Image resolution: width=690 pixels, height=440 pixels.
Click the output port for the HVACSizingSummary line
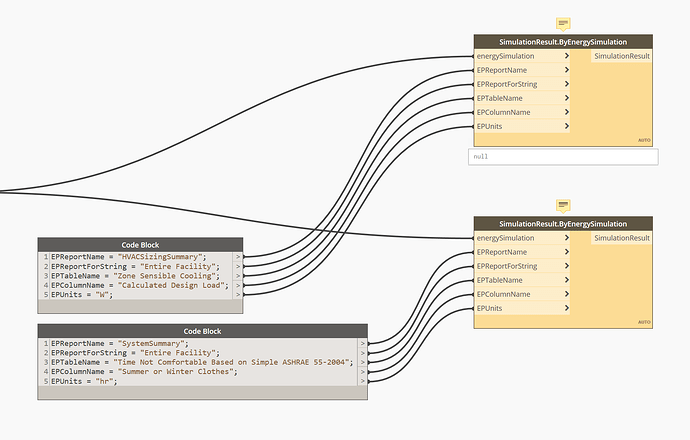(238, 257)
